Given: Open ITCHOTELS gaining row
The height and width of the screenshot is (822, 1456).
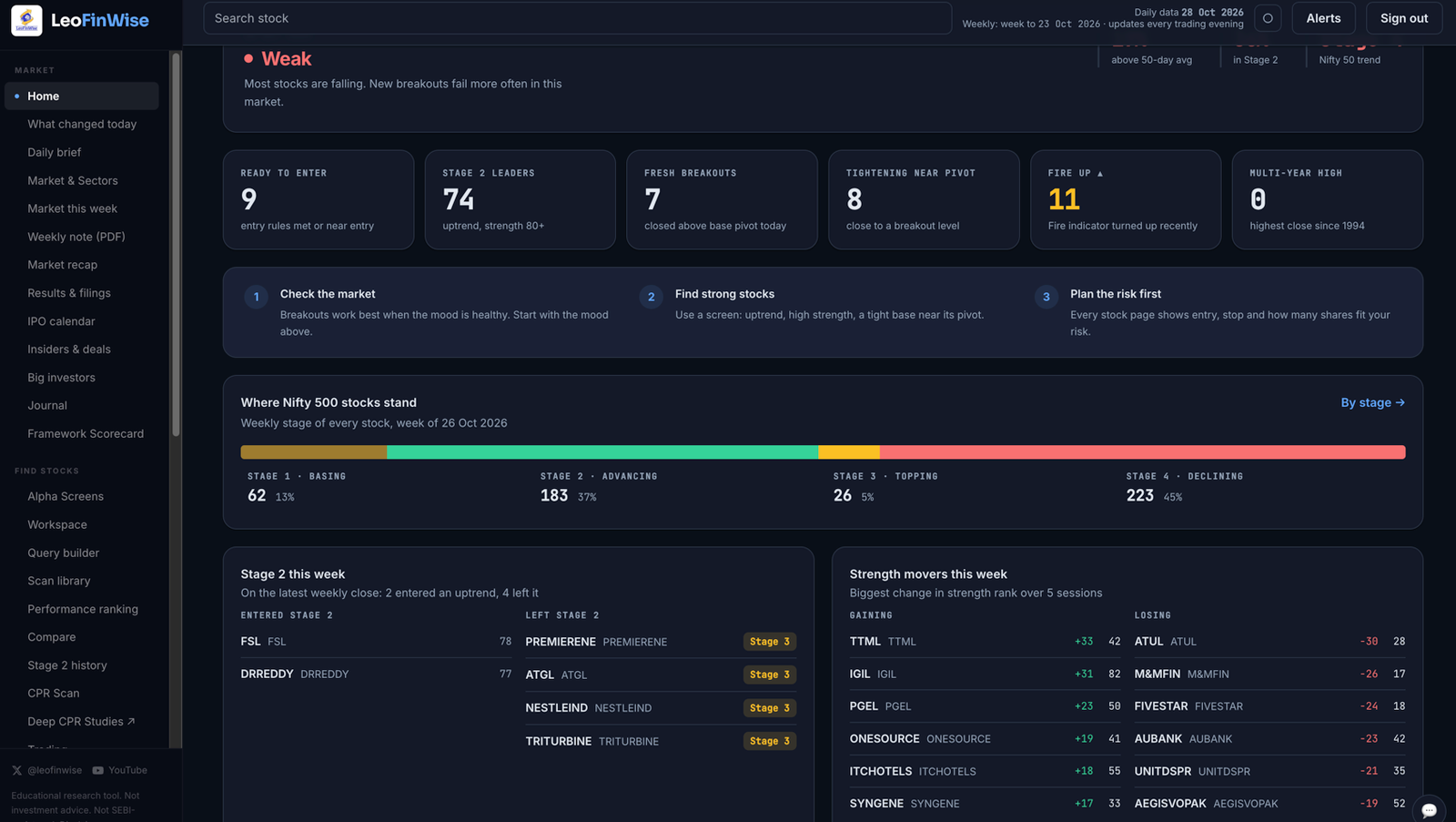Looking at the screenshot, I should pyautogui.click(x=985, y=771).
